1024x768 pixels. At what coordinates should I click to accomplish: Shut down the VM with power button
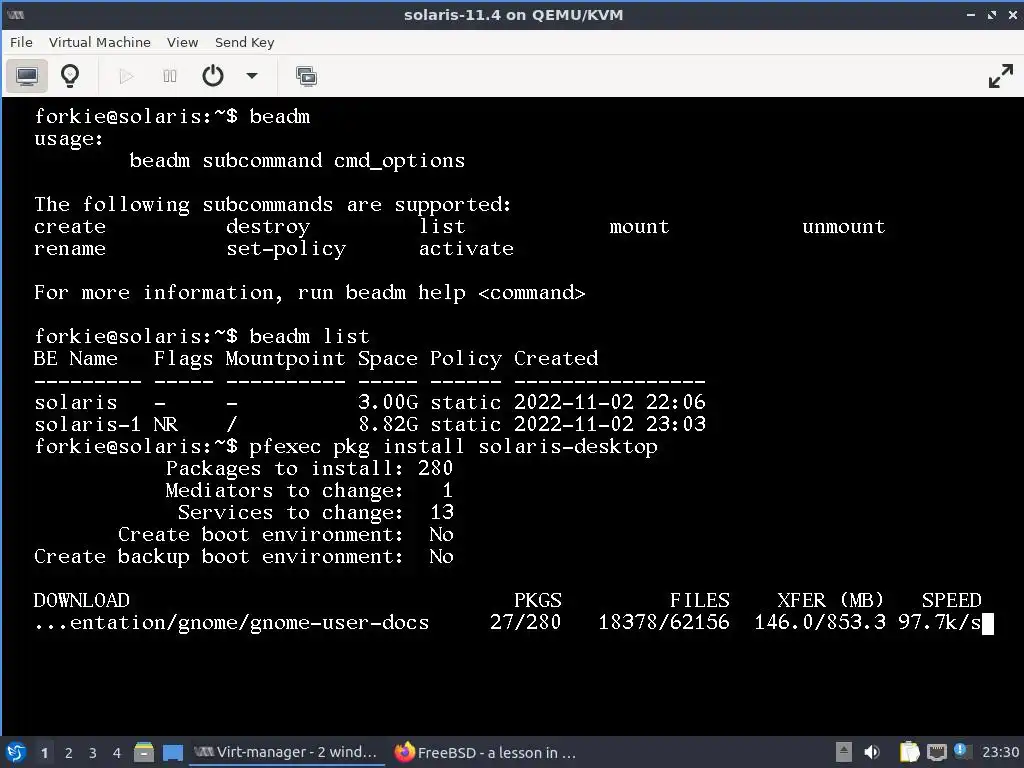click(213, 76)
